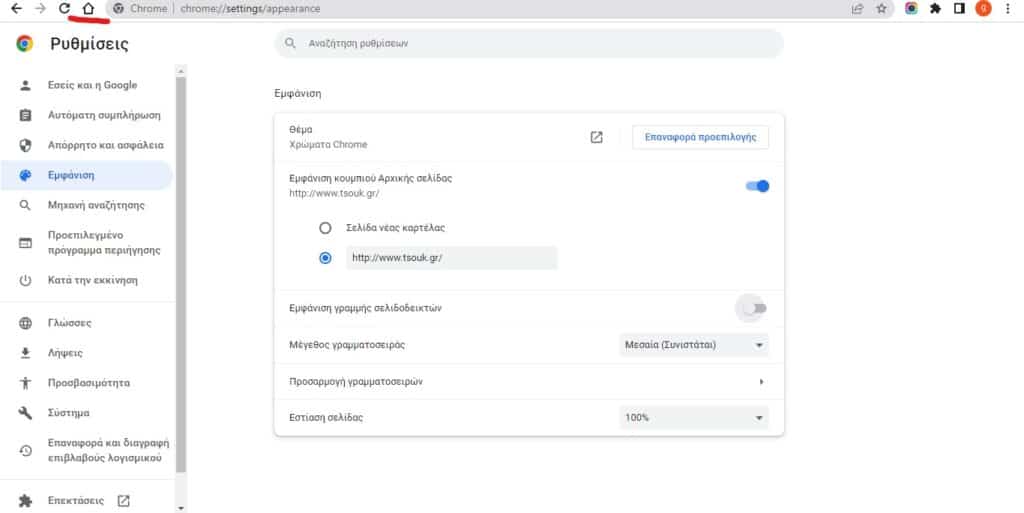
Task: Click the sidebar vertical scrollbar
Action: [180, 270]
